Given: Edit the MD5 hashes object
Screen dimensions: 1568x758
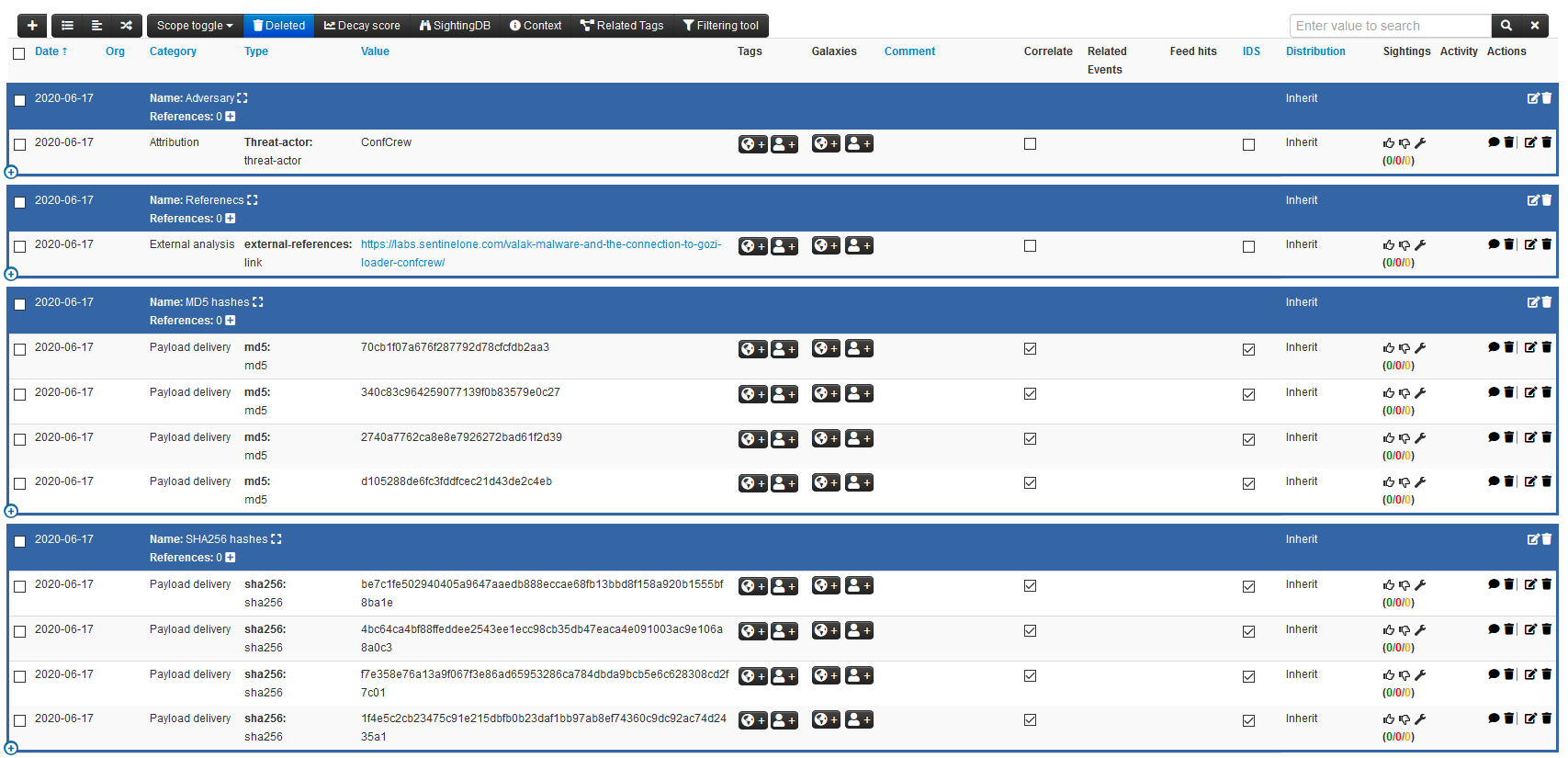Looking at the screenshot, I should tap(1532, 302).
